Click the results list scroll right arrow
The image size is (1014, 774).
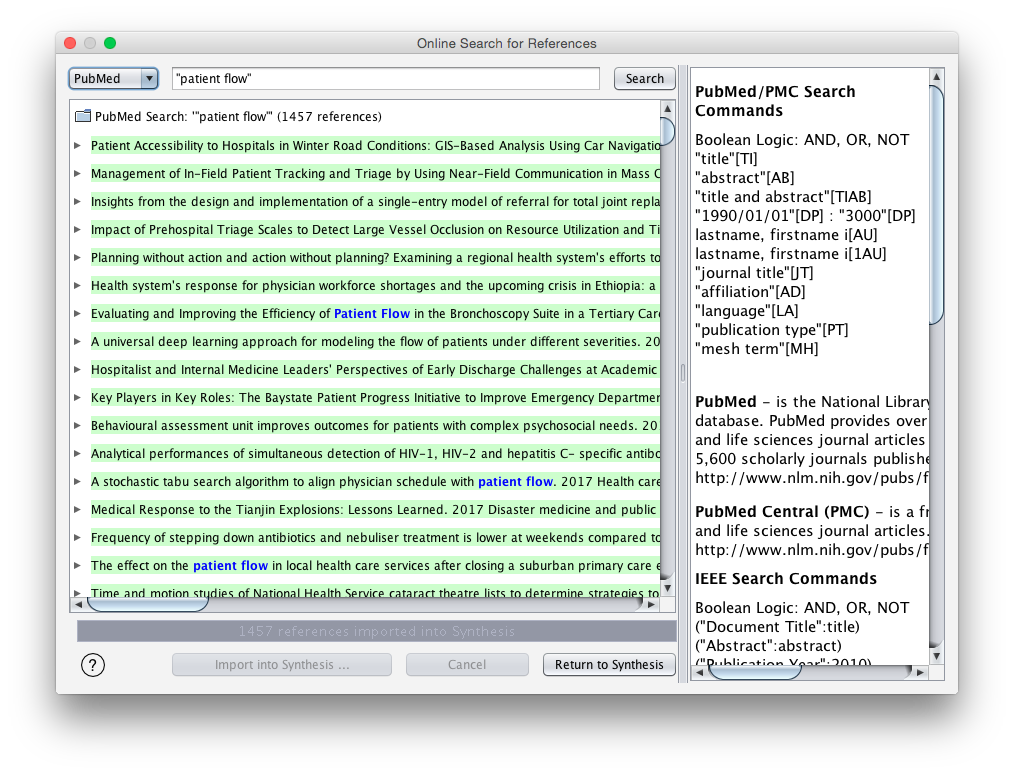[651, 605]
